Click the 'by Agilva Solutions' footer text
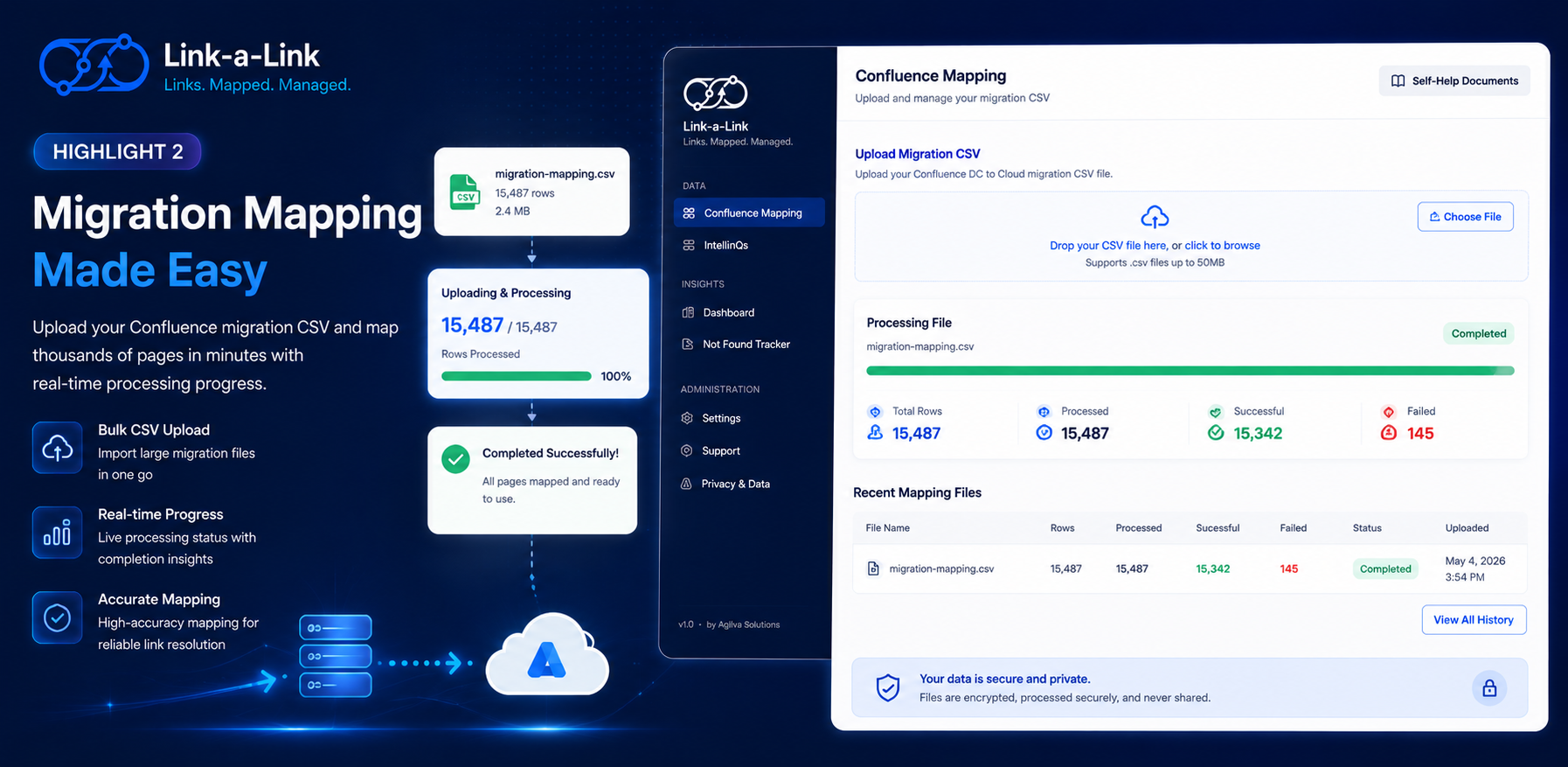This screenshot has width=1568, height=767. pos(743,624)
